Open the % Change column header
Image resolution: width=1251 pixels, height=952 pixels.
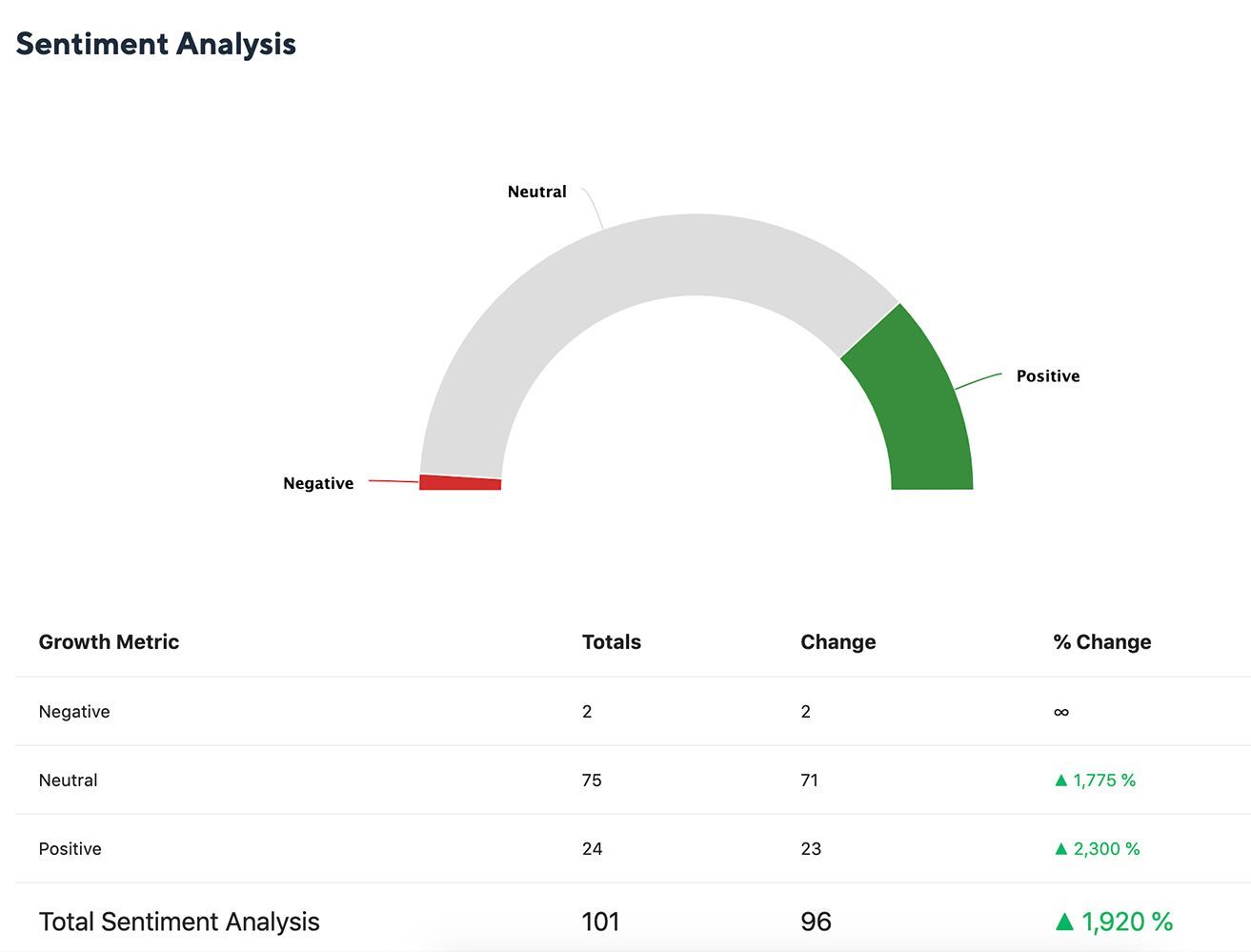pos(1101,641)
